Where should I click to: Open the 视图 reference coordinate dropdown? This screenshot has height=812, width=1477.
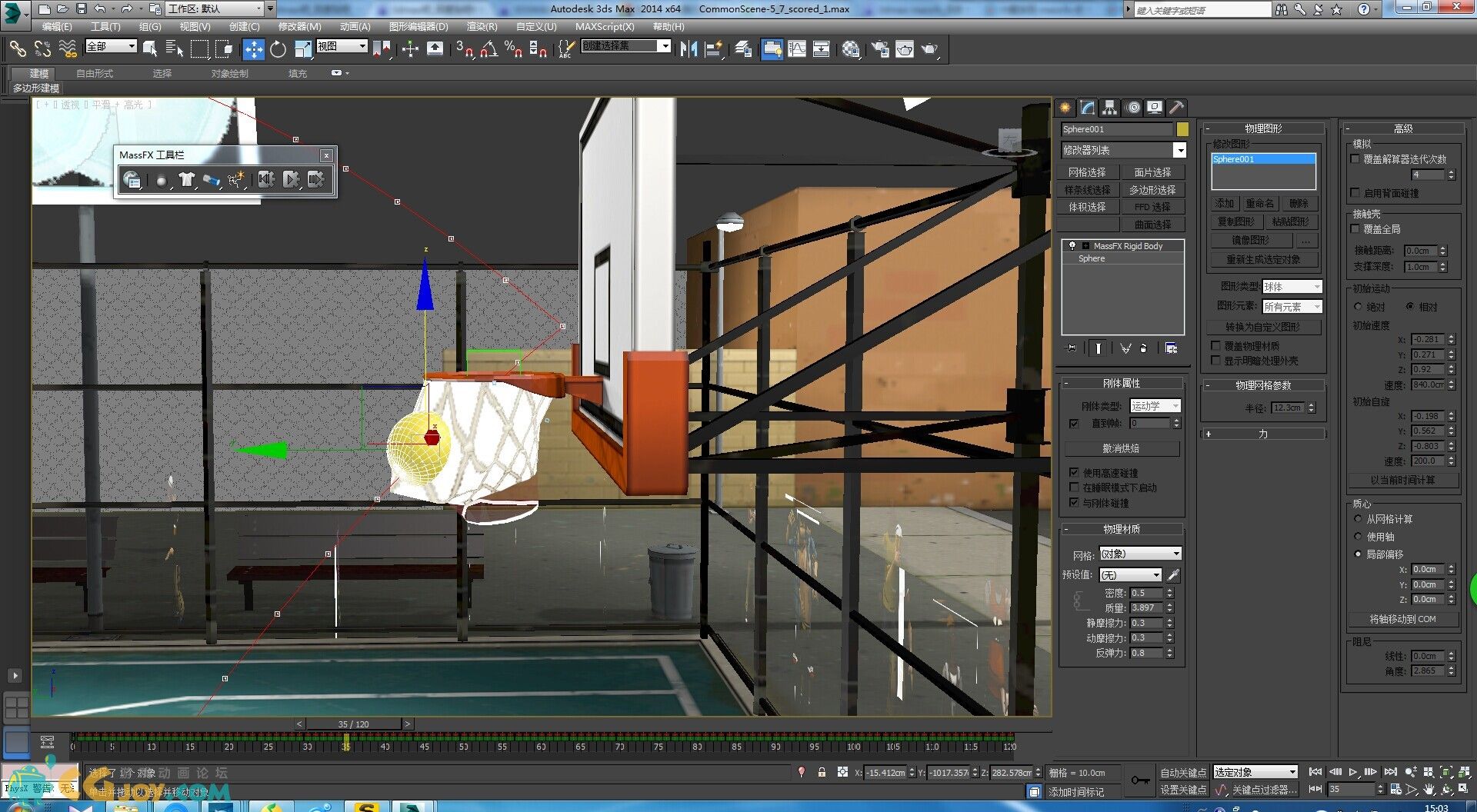[x=342, y=46]
